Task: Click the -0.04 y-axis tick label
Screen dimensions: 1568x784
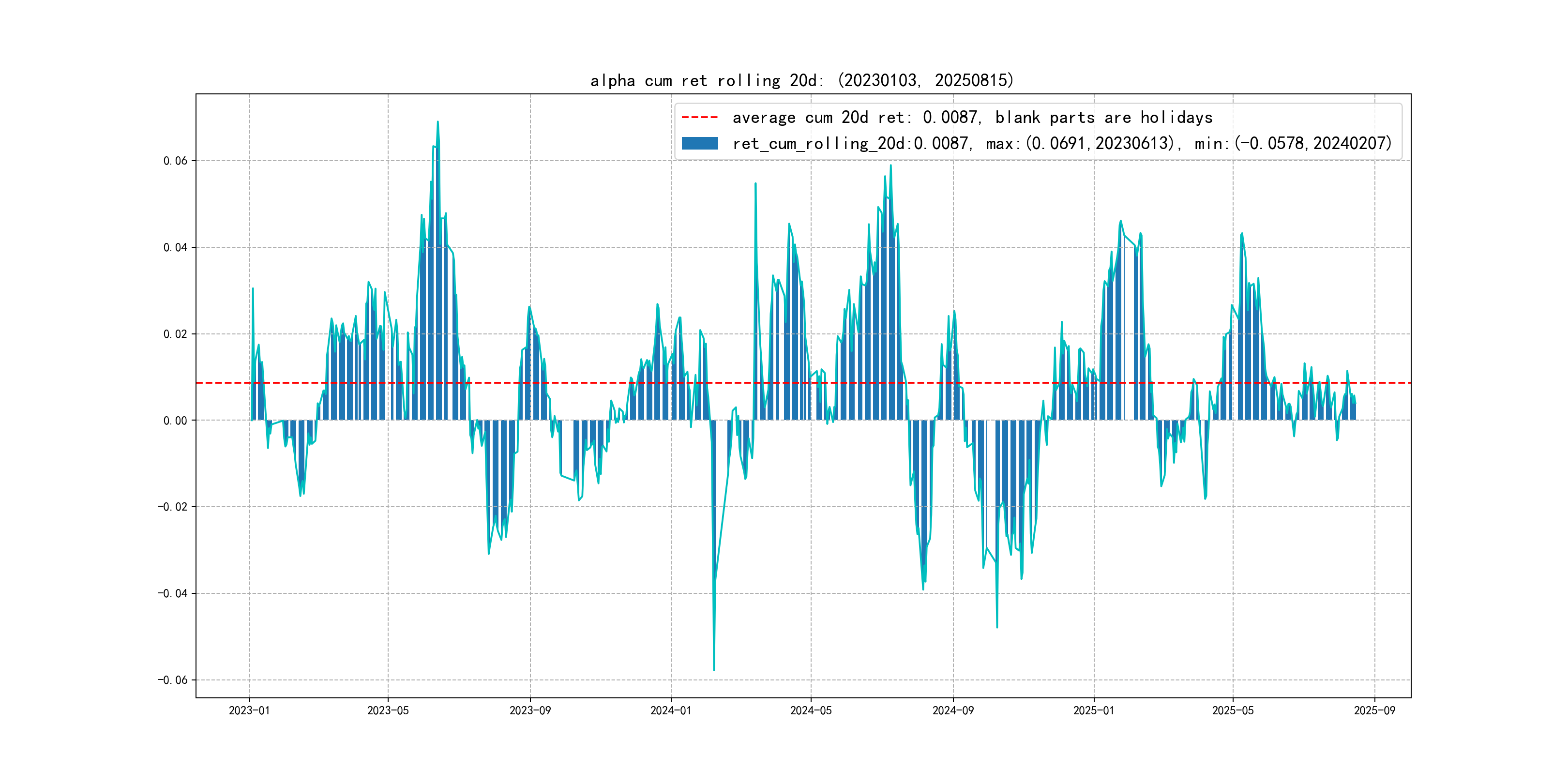Action: [x=173, y=593]
